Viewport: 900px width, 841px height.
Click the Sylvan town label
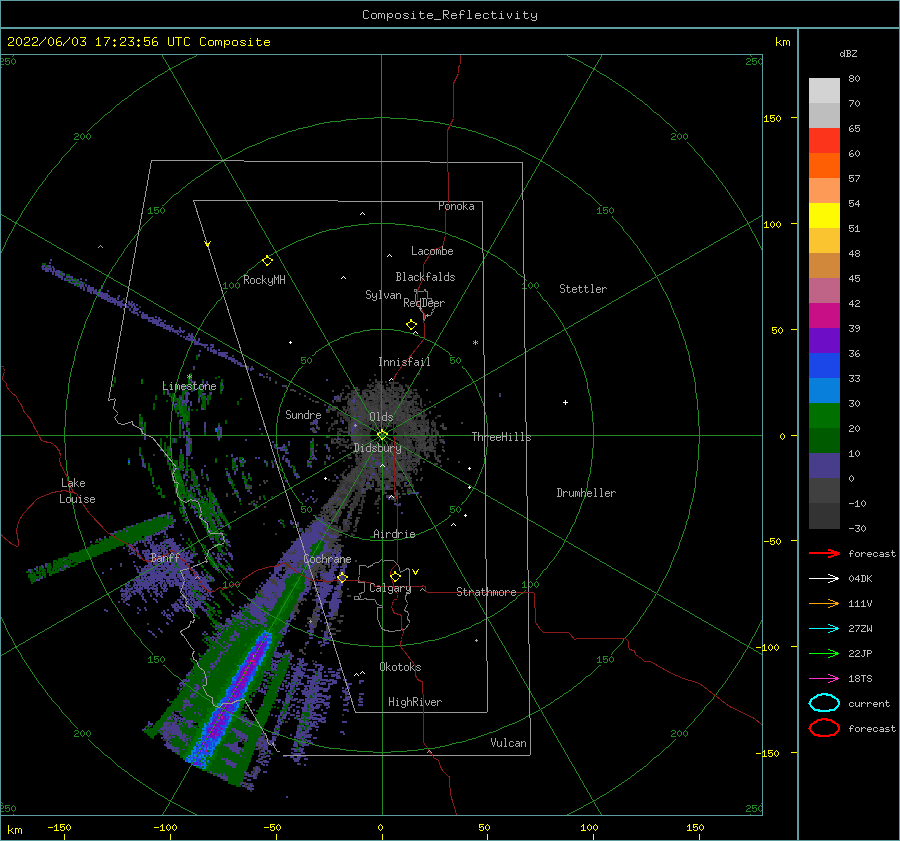click(383, 295)
